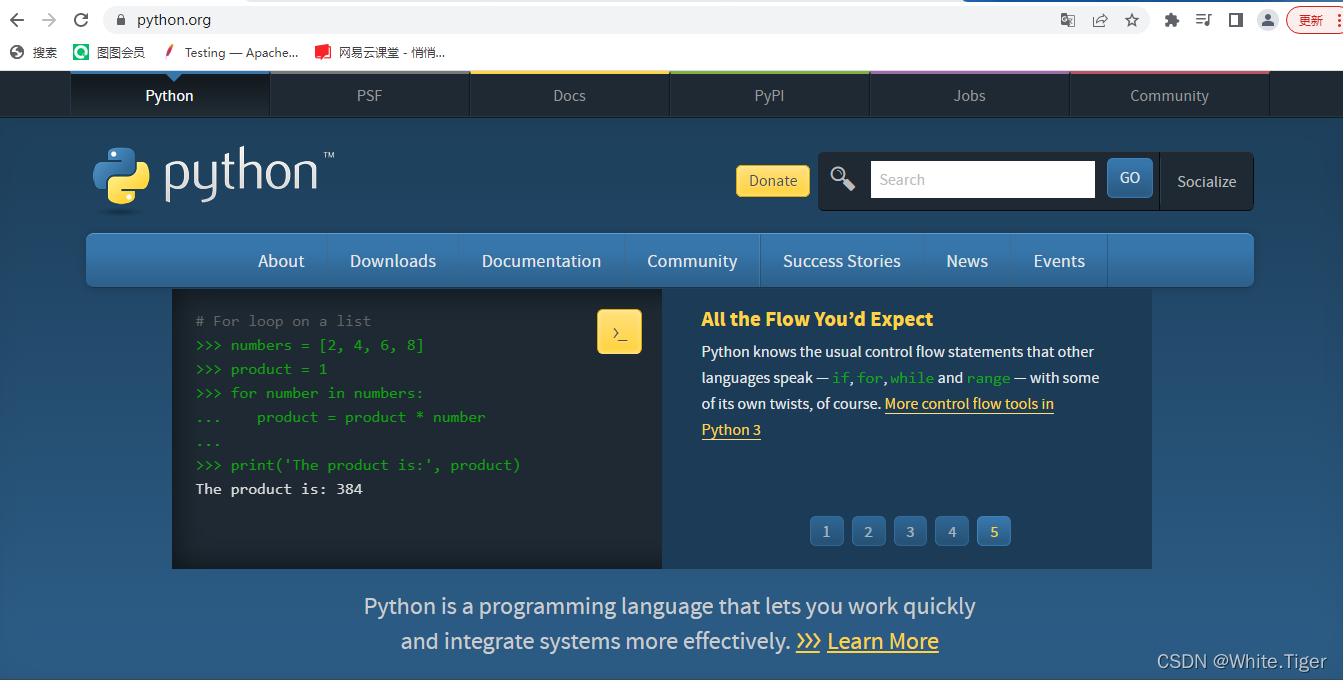Open the 图图会员 bookmark
1343x682 pixels.
tap(109, 52)
